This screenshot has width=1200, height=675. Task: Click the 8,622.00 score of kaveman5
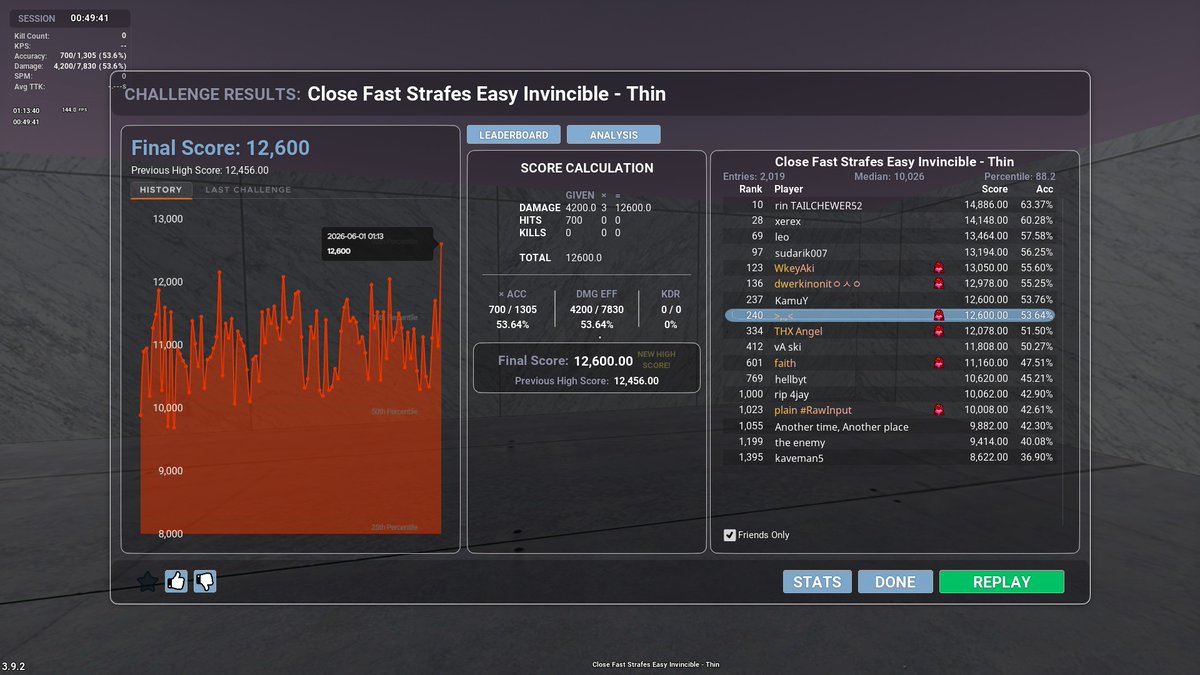click(x=988, y=458)
